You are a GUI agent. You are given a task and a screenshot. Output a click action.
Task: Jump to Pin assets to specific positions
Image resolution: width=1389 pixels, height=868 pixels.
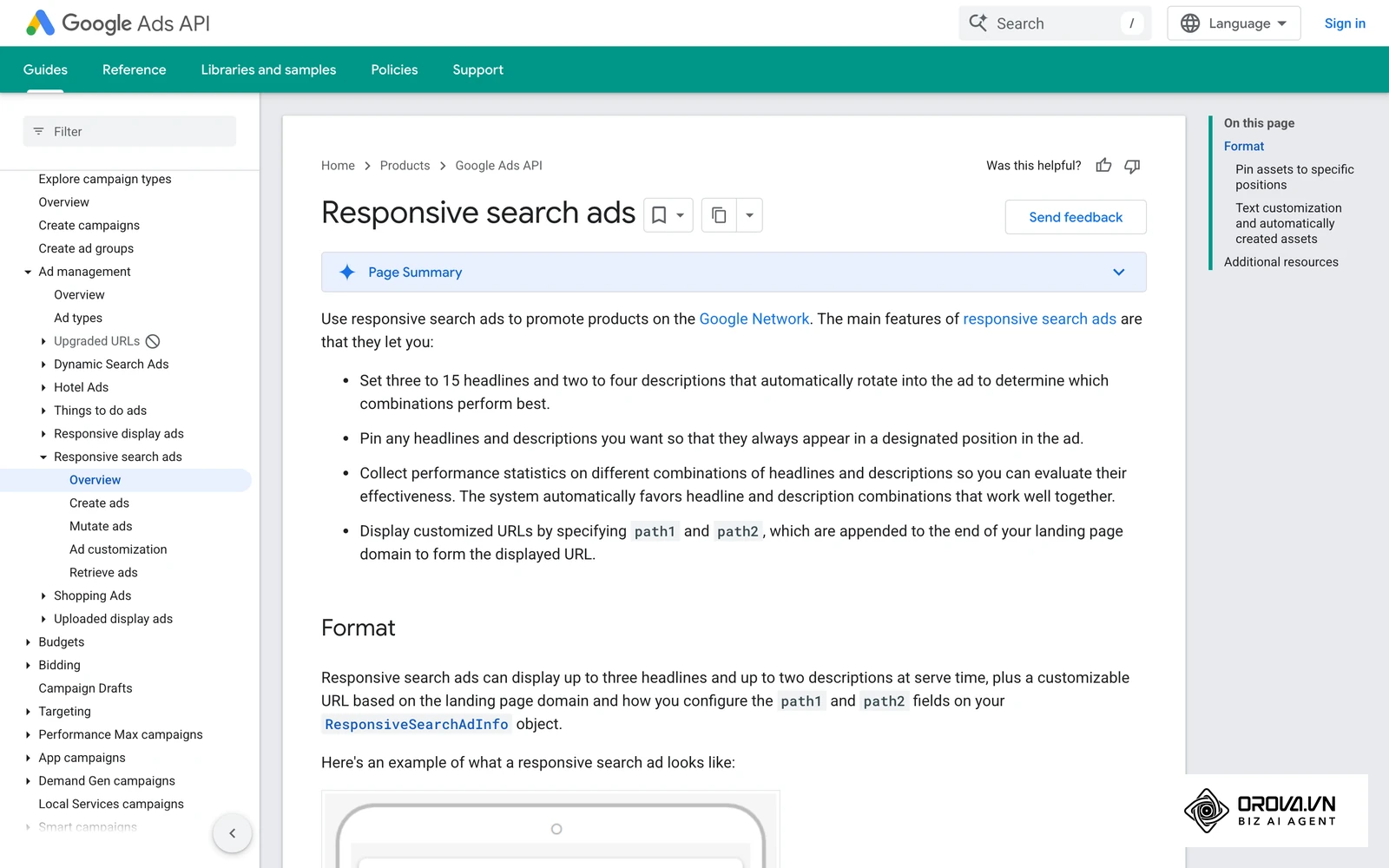pos(1294,177)
